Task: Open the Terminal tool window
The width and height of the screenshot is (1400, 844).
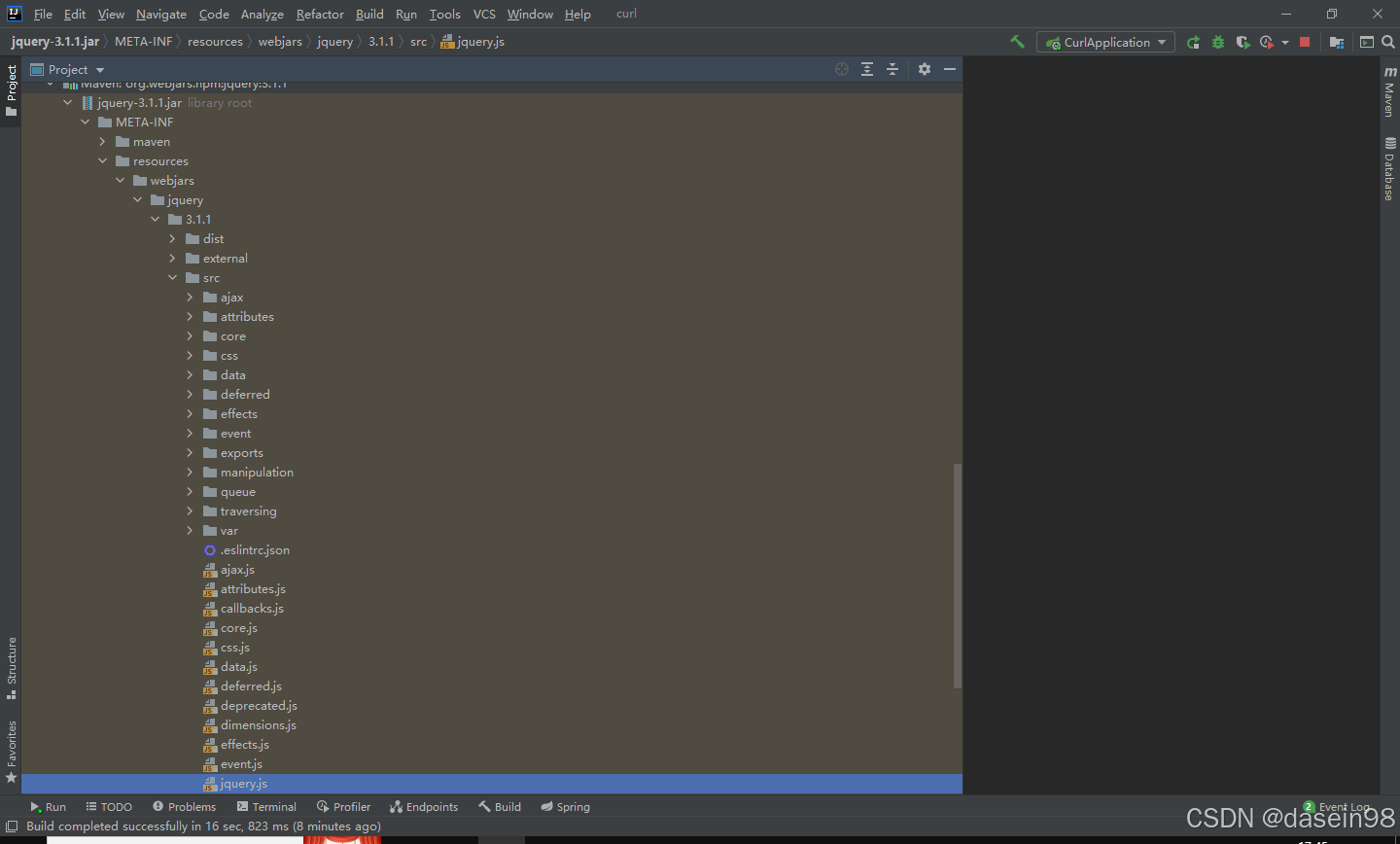Action: point(266,806)
